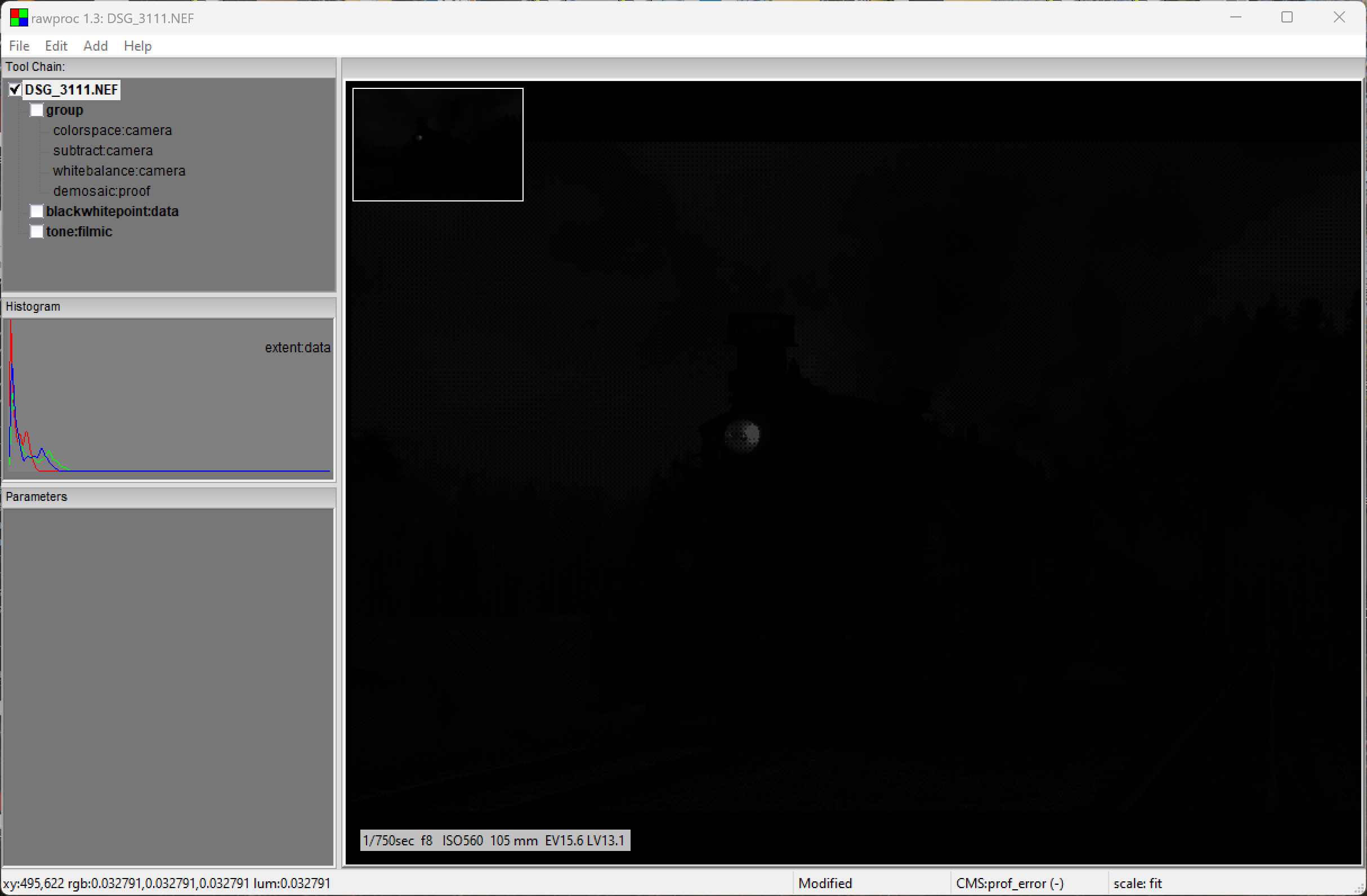
Task: Click the rawproc app icon in title bar
Action: coord(19,18)
